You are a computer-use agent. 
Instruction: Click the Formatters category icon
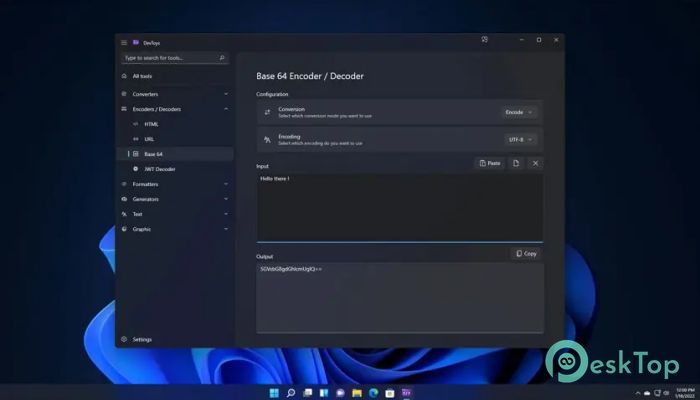[x=124, y=184]
